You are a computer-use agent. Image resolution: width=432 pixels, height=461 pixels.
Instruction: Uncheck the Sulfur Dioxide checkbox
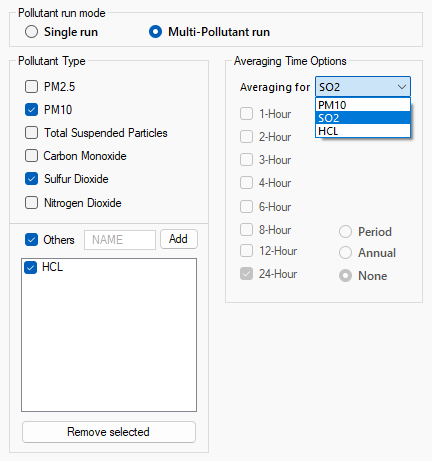click(x=31, y=179)
